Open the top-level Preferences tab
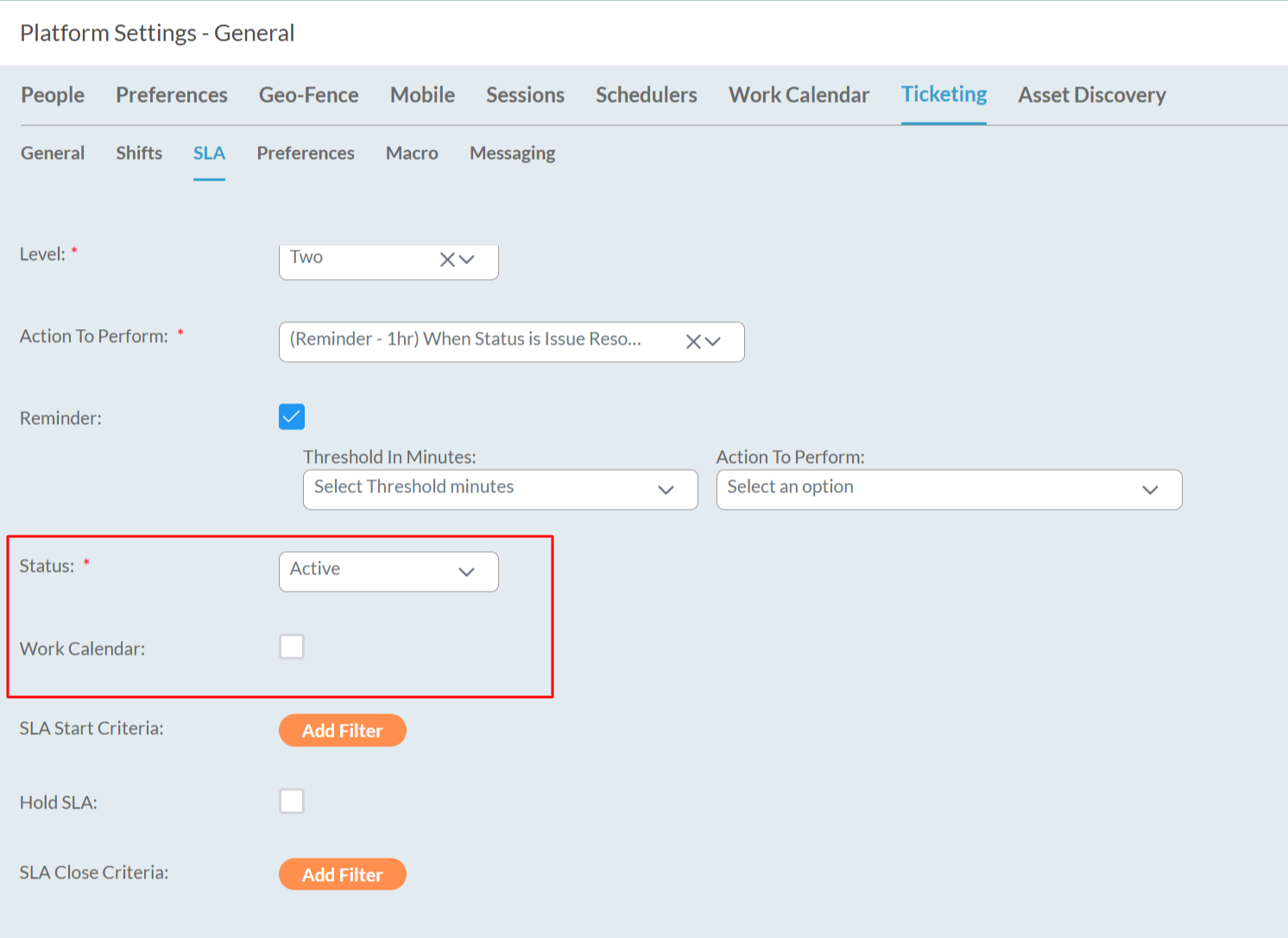 pyautogui.click(x=172, y=95)
